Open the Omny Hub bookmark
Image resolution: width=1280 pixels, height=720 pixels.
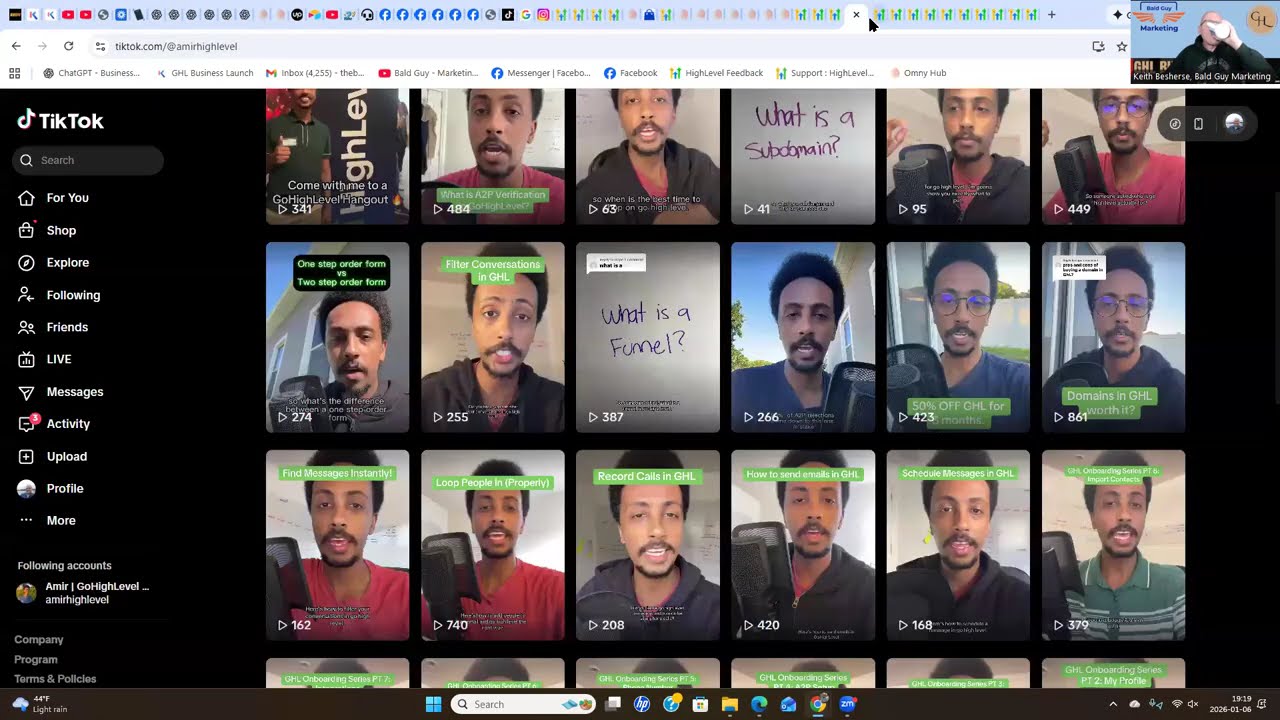[918, 73]
